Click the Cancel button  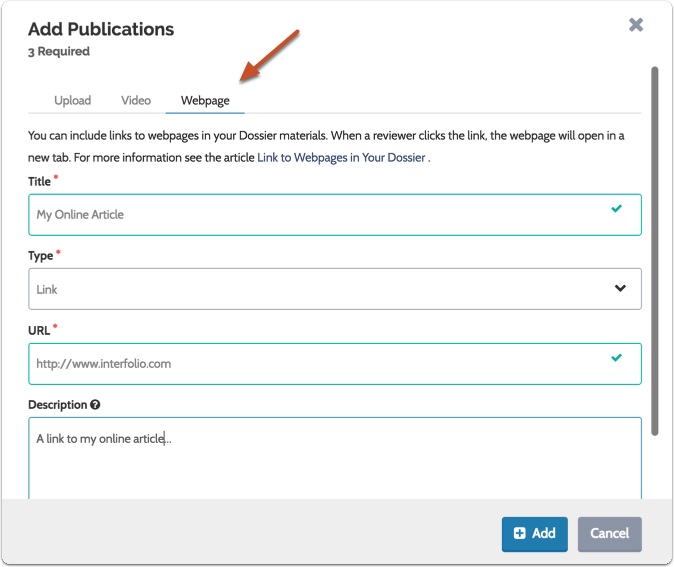tap(609, 534)
